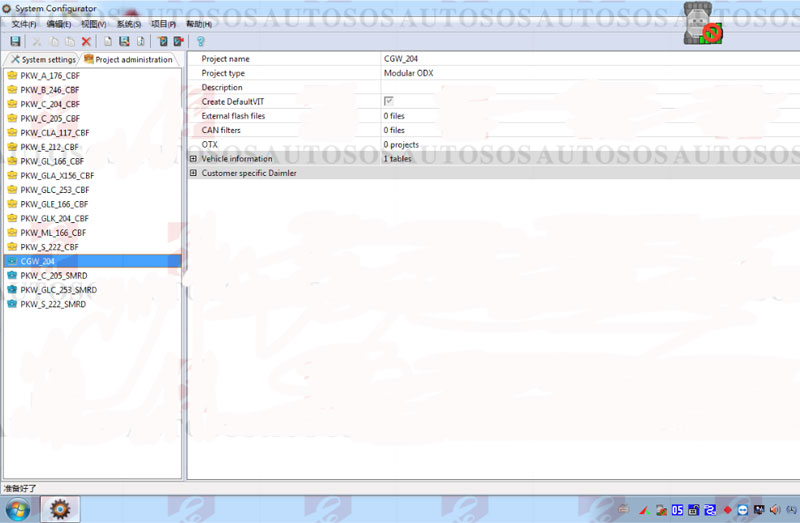Screen dimensions: 800x523
Task: Select project PKW_GL_166_CBF
Action: click(x=52, y=161)
